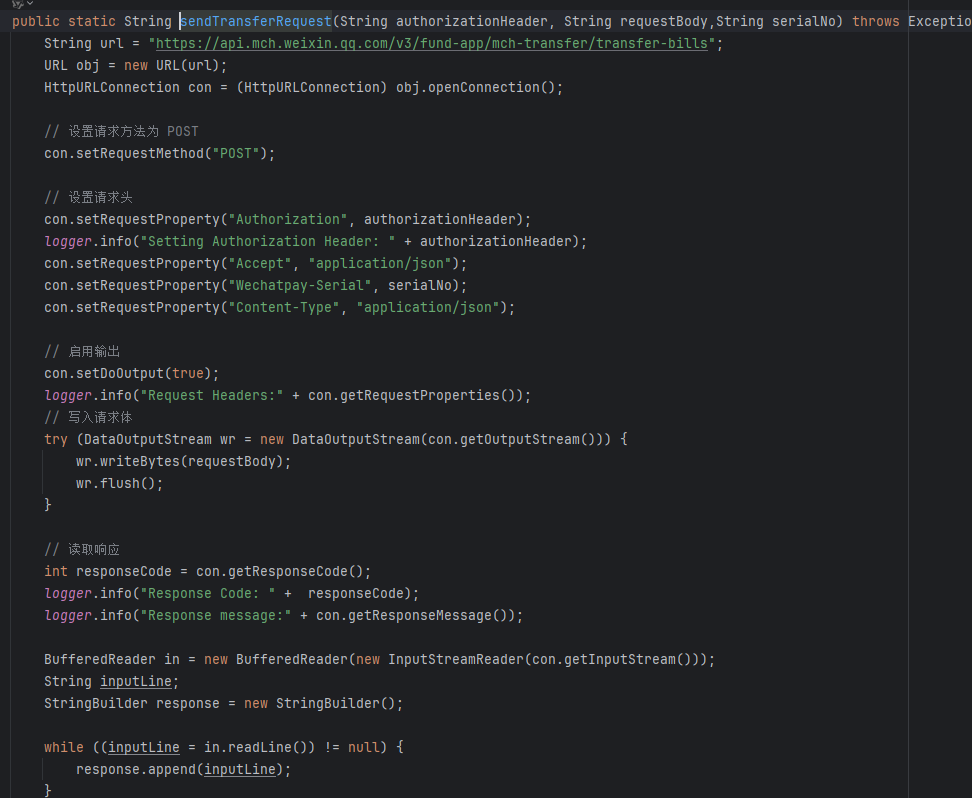Screen dimensions: 972x798
Task: Click the obj.openConnection() call
Action: click(x=475, y=87)
